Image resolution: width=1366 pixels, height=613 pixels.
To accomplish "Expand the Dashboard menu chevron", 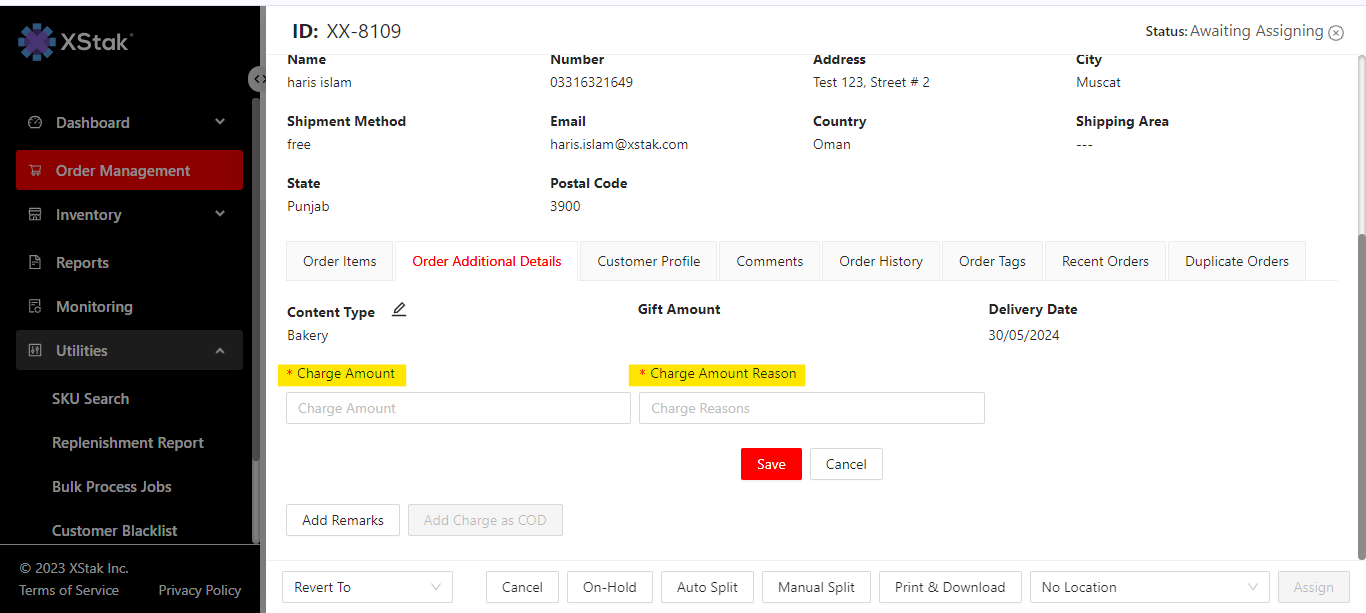I will click(x=220, y=122).
